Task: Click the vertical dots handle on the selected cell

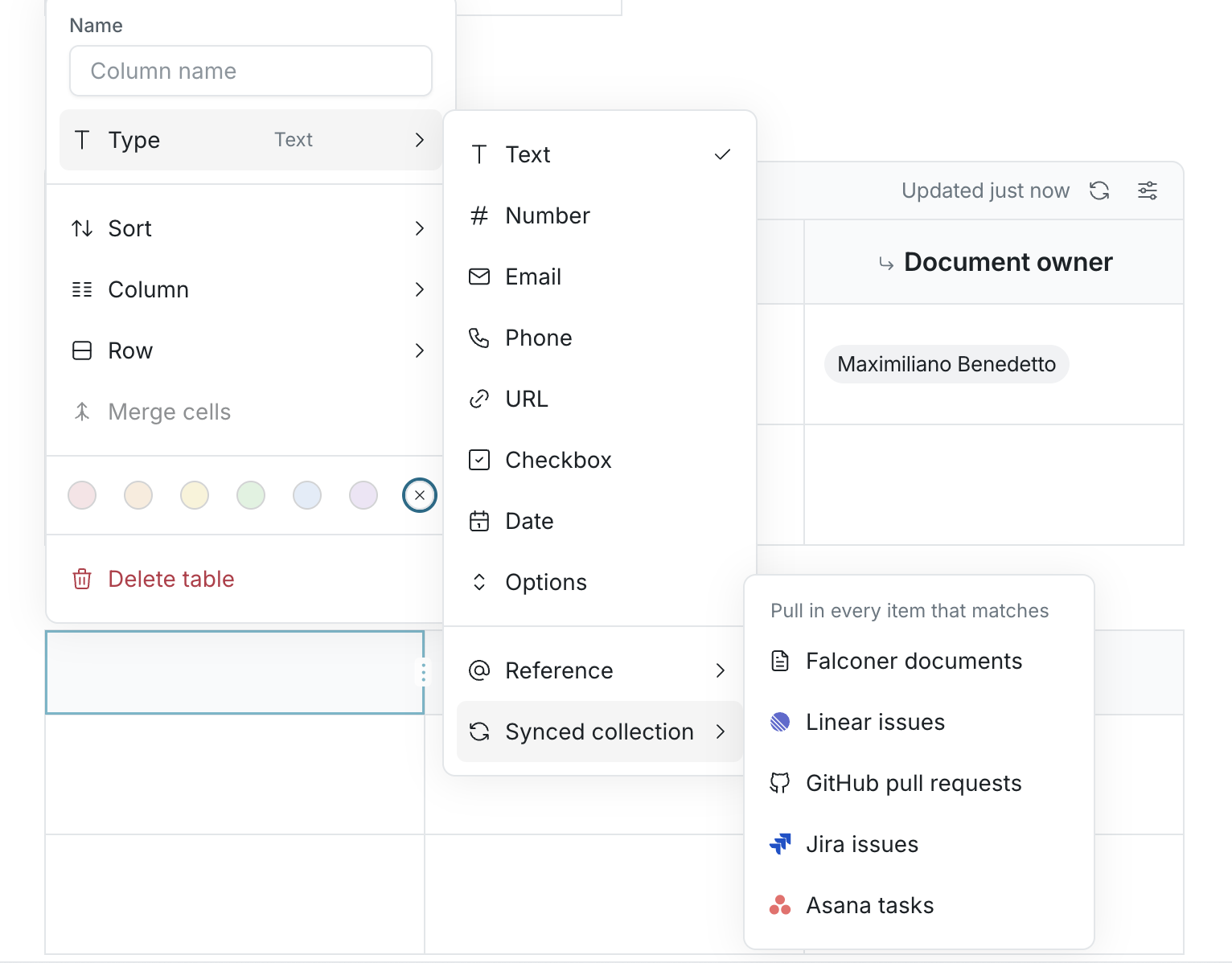Action: click(424, 672)
